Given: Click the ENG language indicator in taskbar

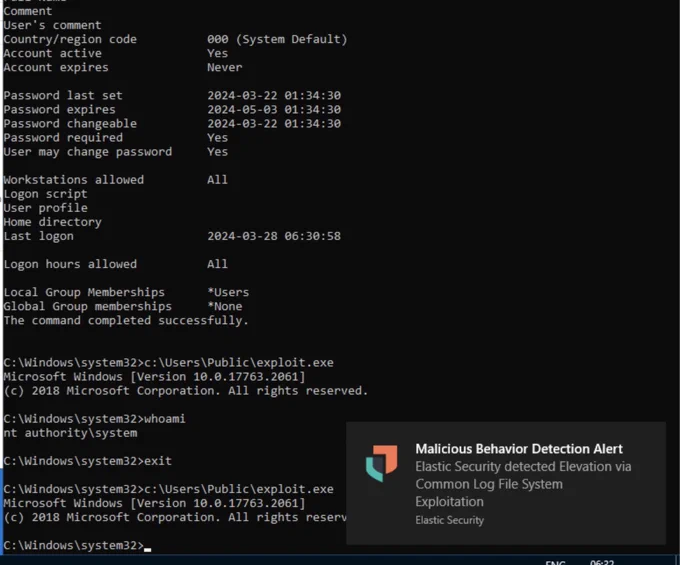Looking at the screenshot, I should (x=555, y=562).
